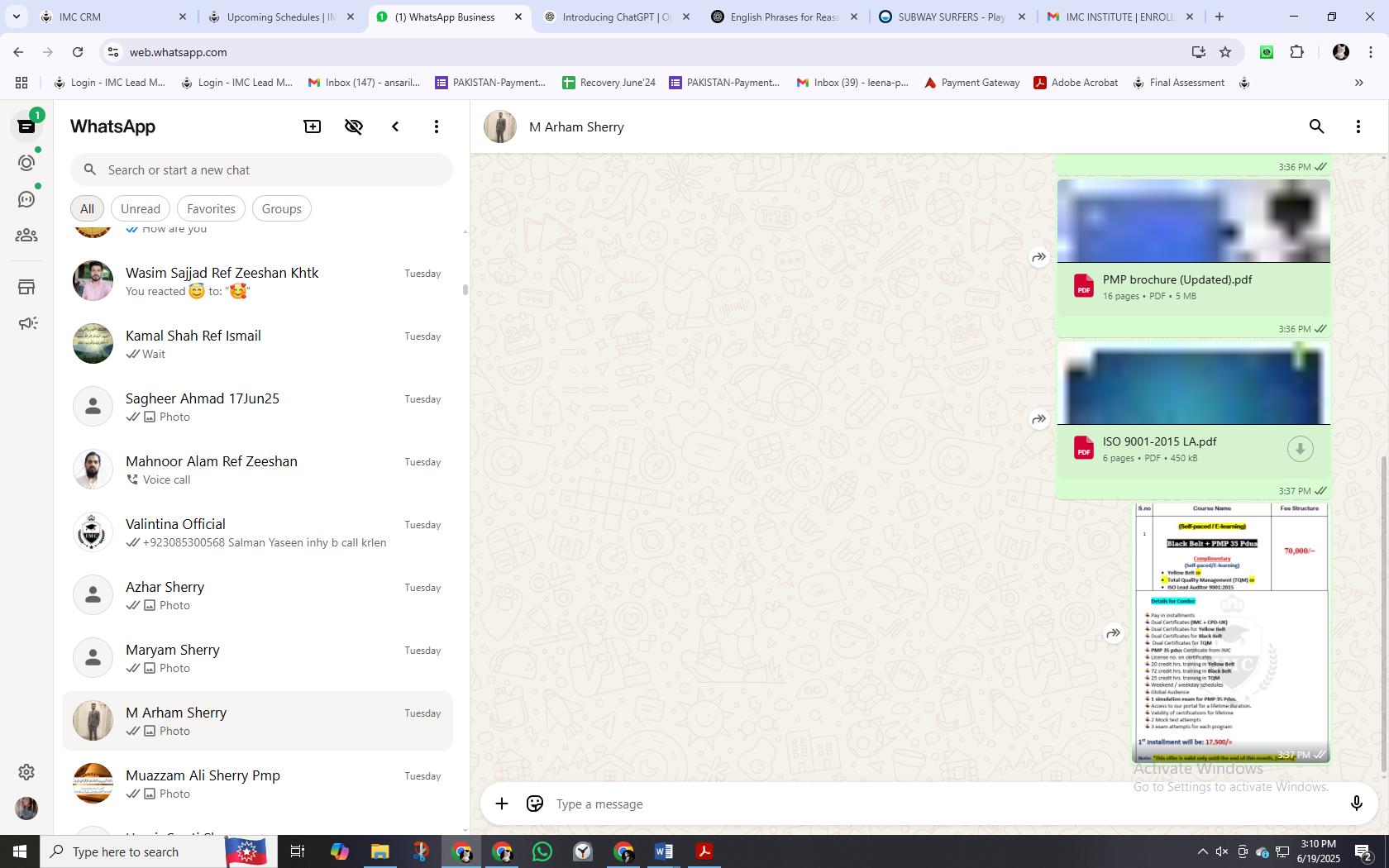Switch to Introducing ChatGPT browser tab
Screen dimensions: 1389x868
pos(617,17)
